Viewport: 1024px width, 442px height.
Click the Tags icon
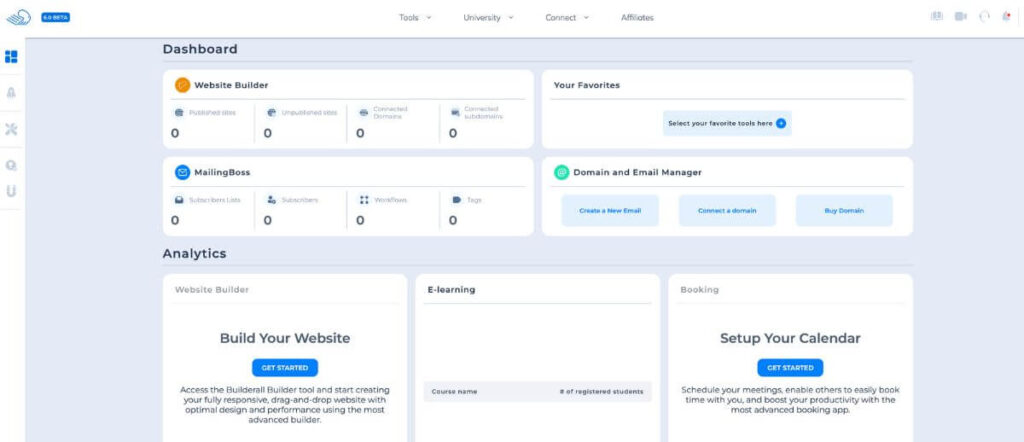point(456,200)
